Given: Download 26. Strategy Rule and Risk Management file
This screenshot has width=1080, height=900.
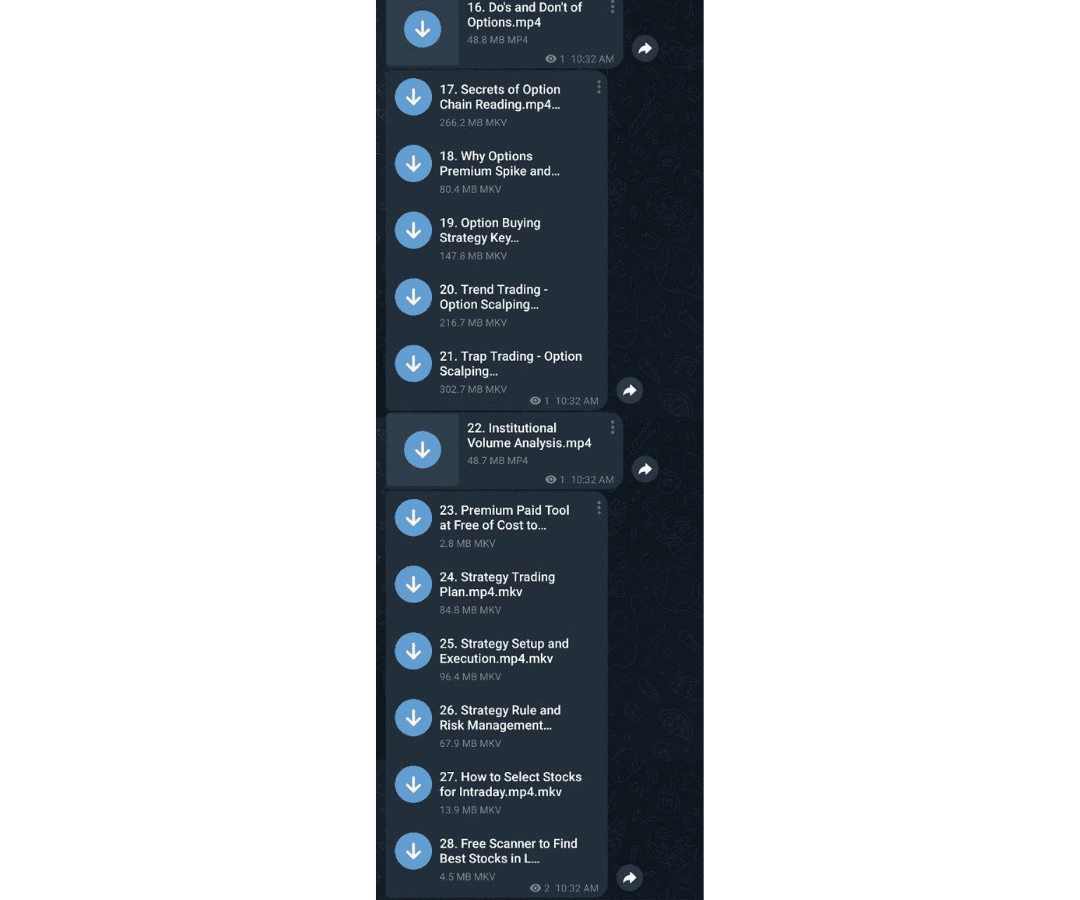Looking at the screenshot, I should (413, 718).
